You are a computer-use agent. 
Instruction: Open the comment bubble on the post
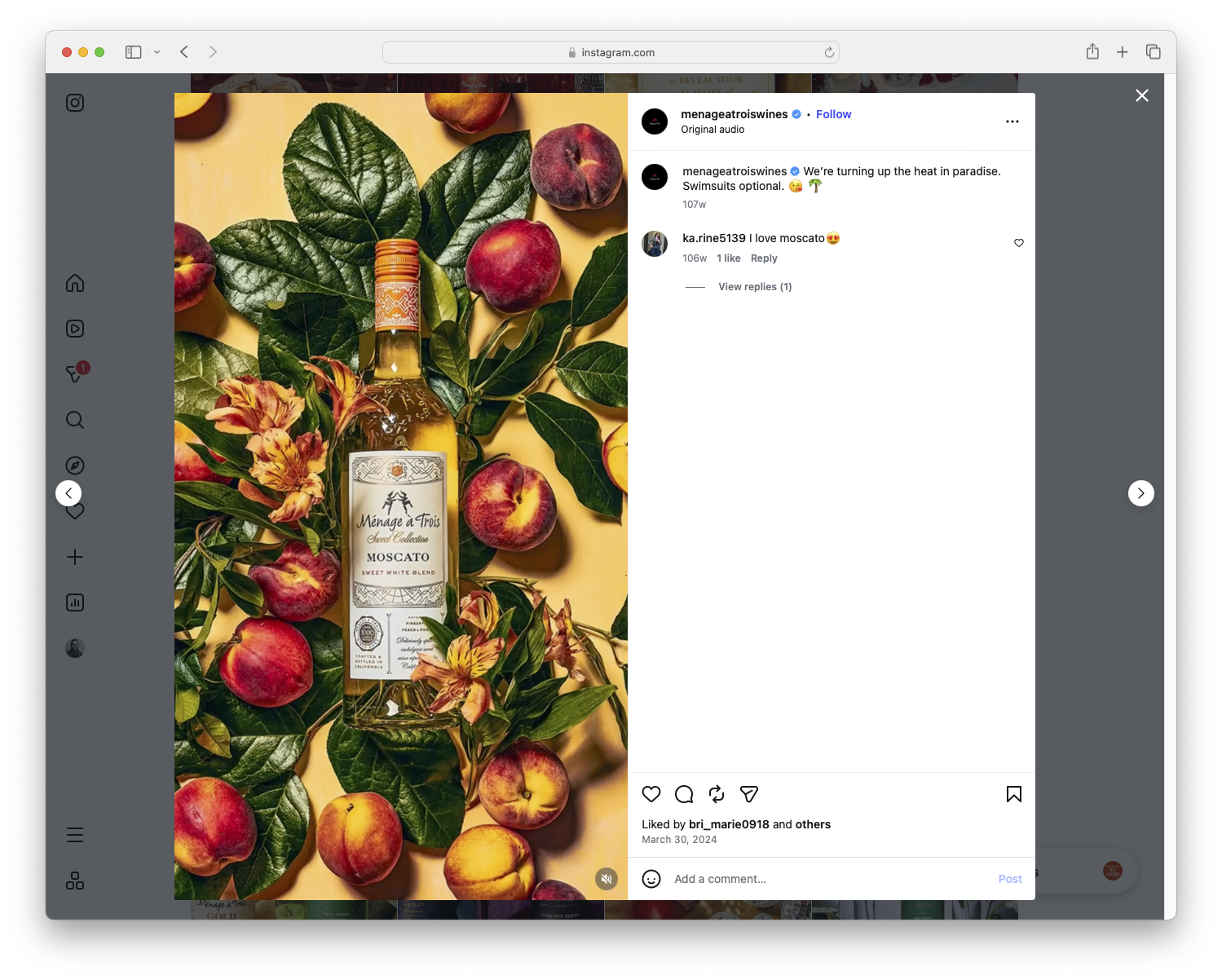coord(683,794)
